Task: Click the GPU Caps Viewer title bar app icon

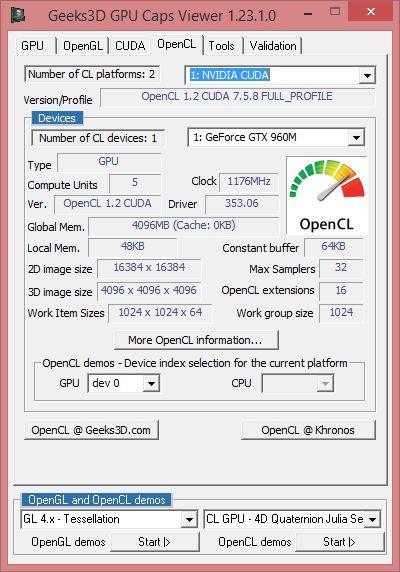Action: click(18, 15)
